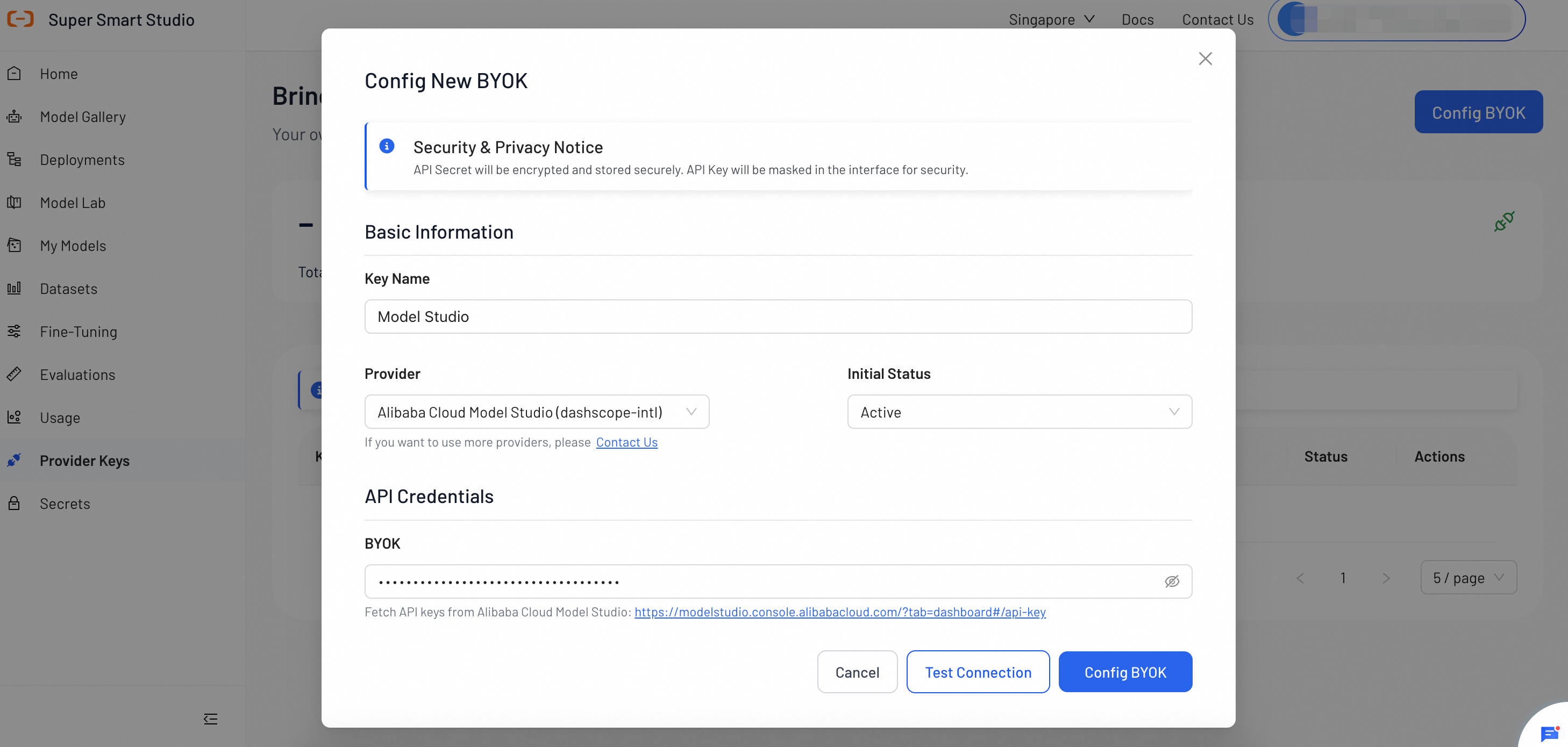Go to previous page arrow
1568x747 pixels.
coord(1300,578)
